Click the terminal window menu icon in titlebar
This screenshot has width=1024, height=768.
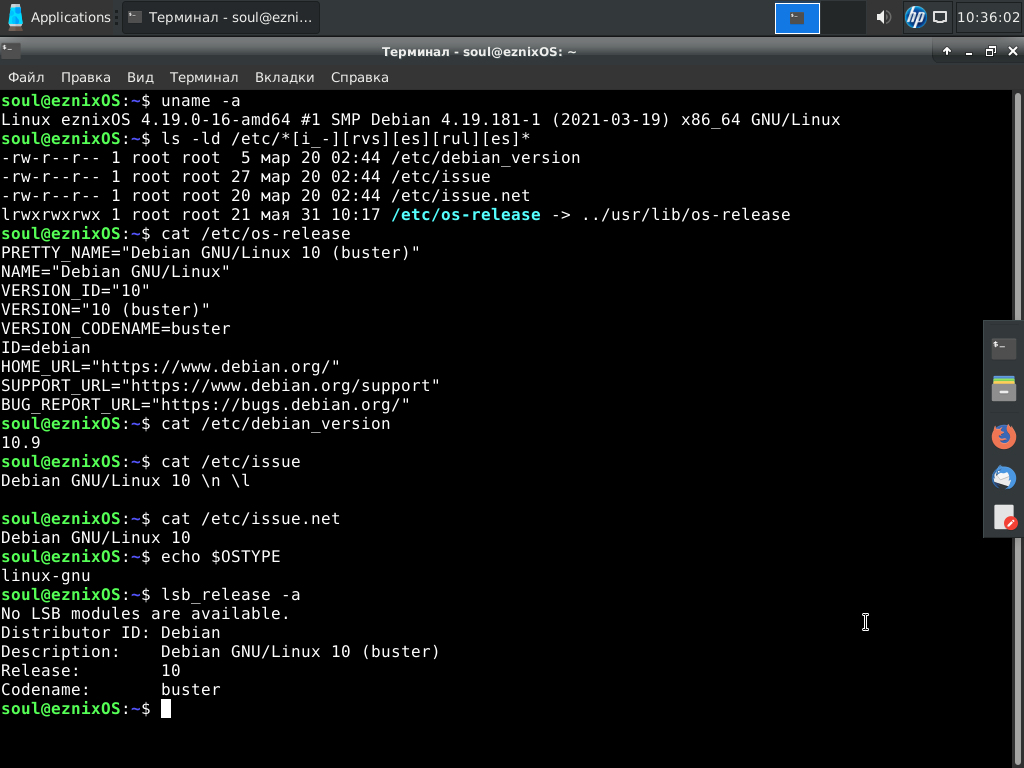(x=10, y=50)
